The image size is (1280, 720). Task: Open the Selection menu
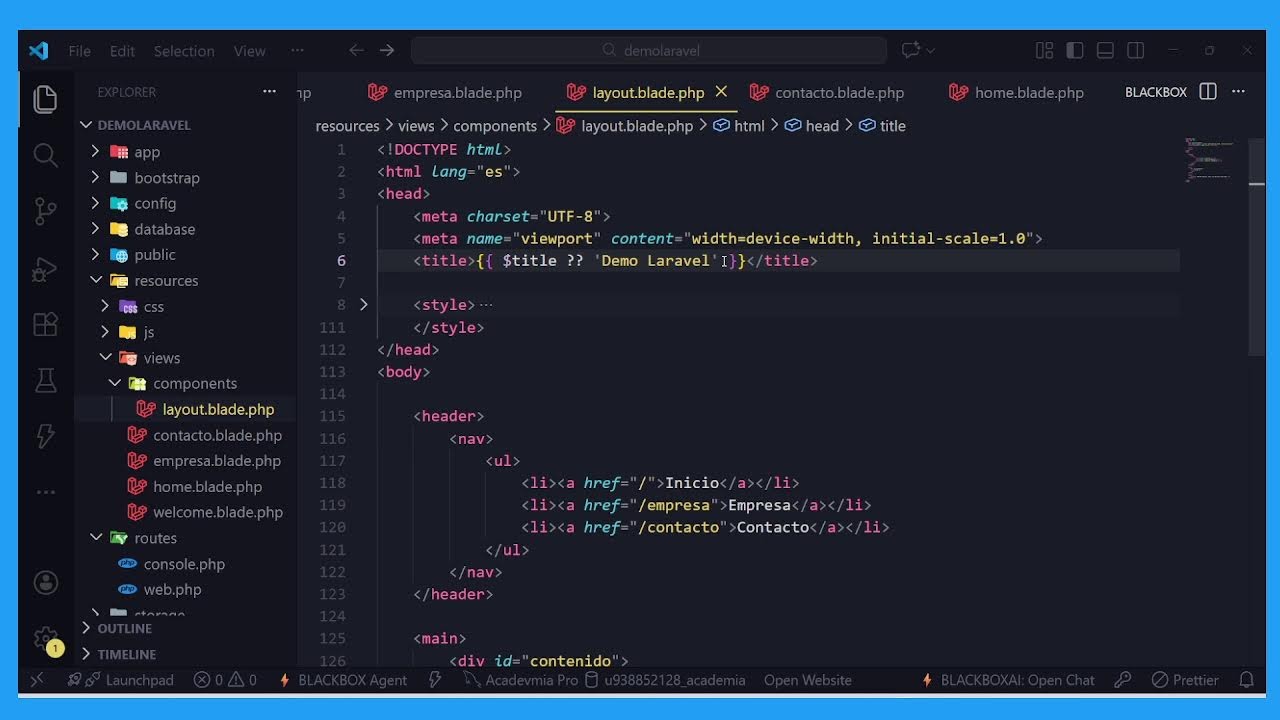click(184, 51)
